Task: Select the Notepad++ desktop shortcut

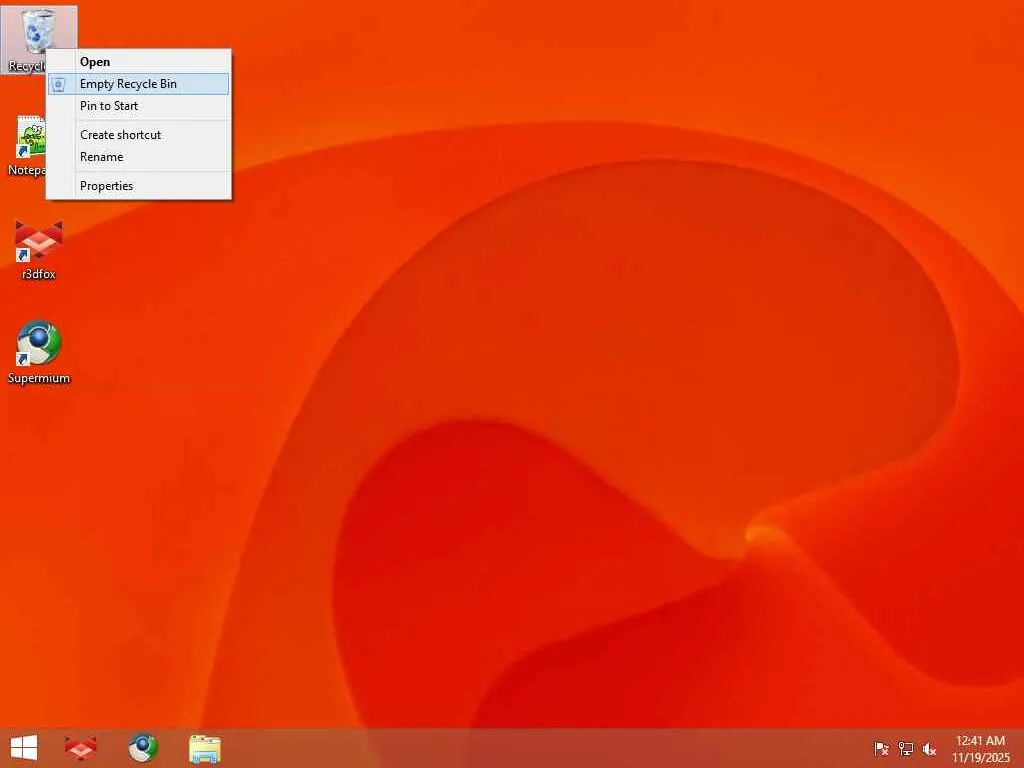Action: tap(26, 145)
